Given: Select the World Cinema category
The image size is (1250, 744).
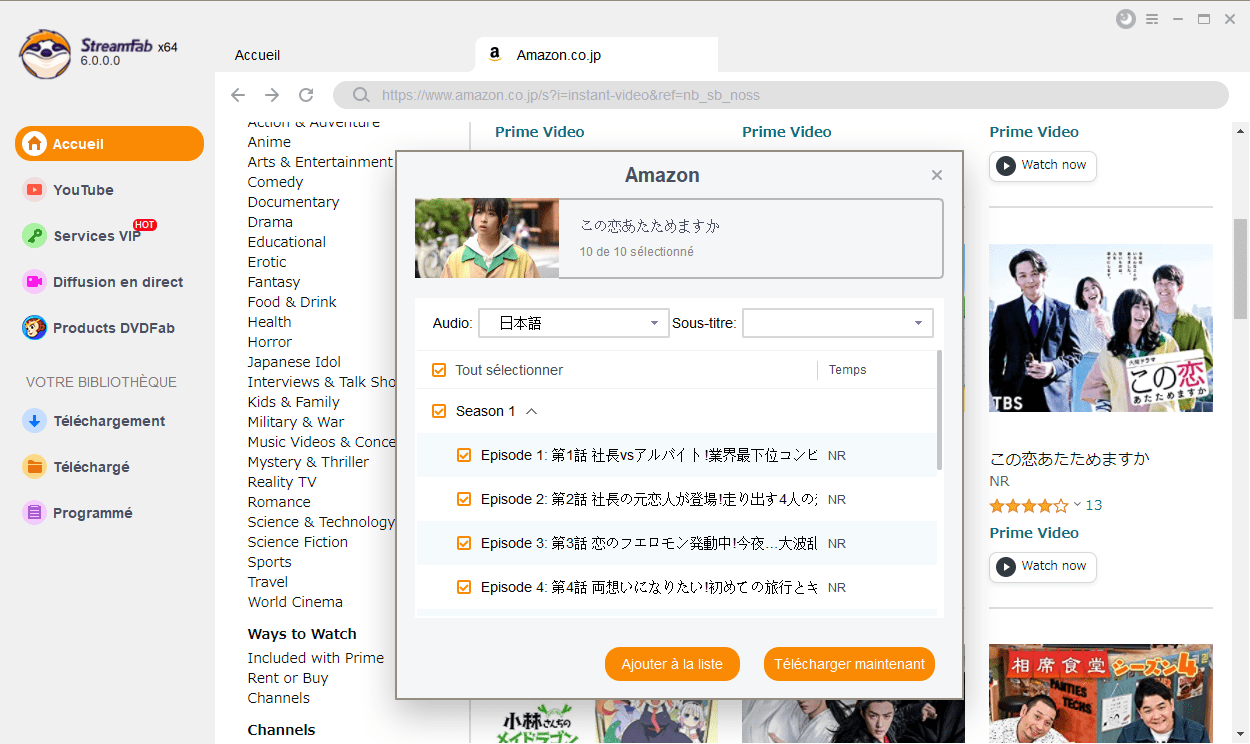Looking at the screenshot, I should point(295,602).
